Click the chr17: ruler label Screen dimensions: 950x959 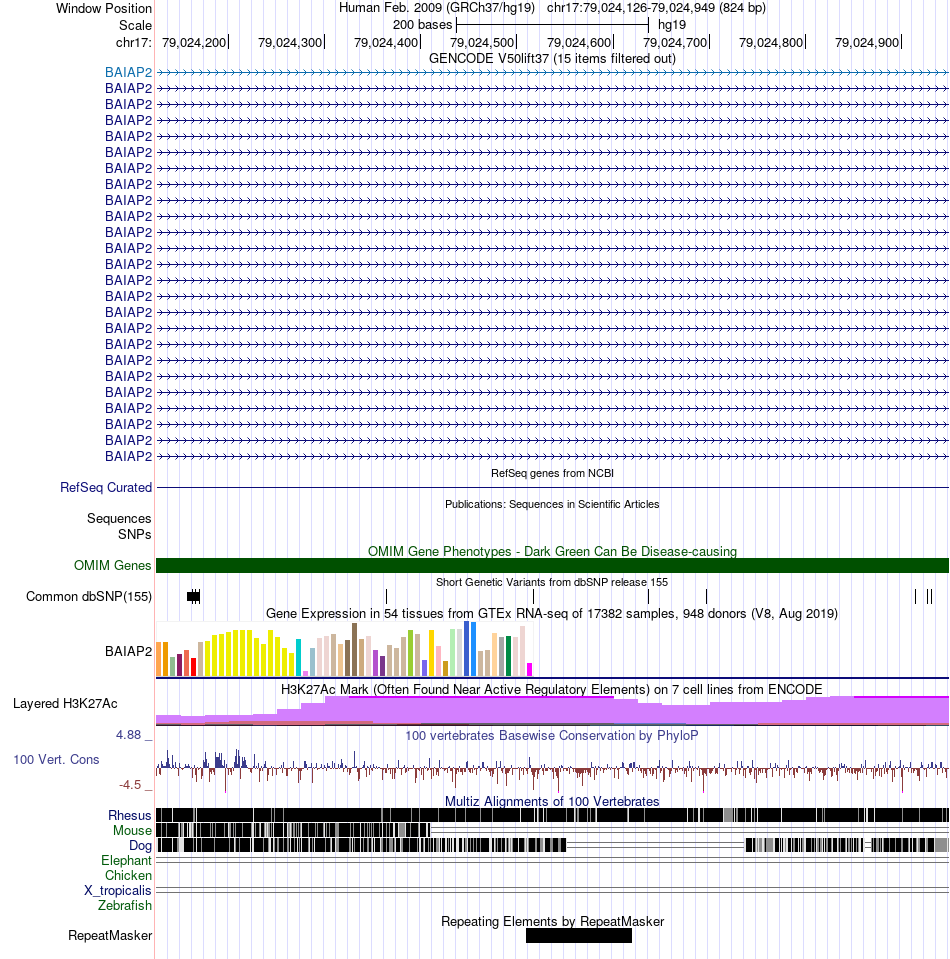tap(133, 43)
